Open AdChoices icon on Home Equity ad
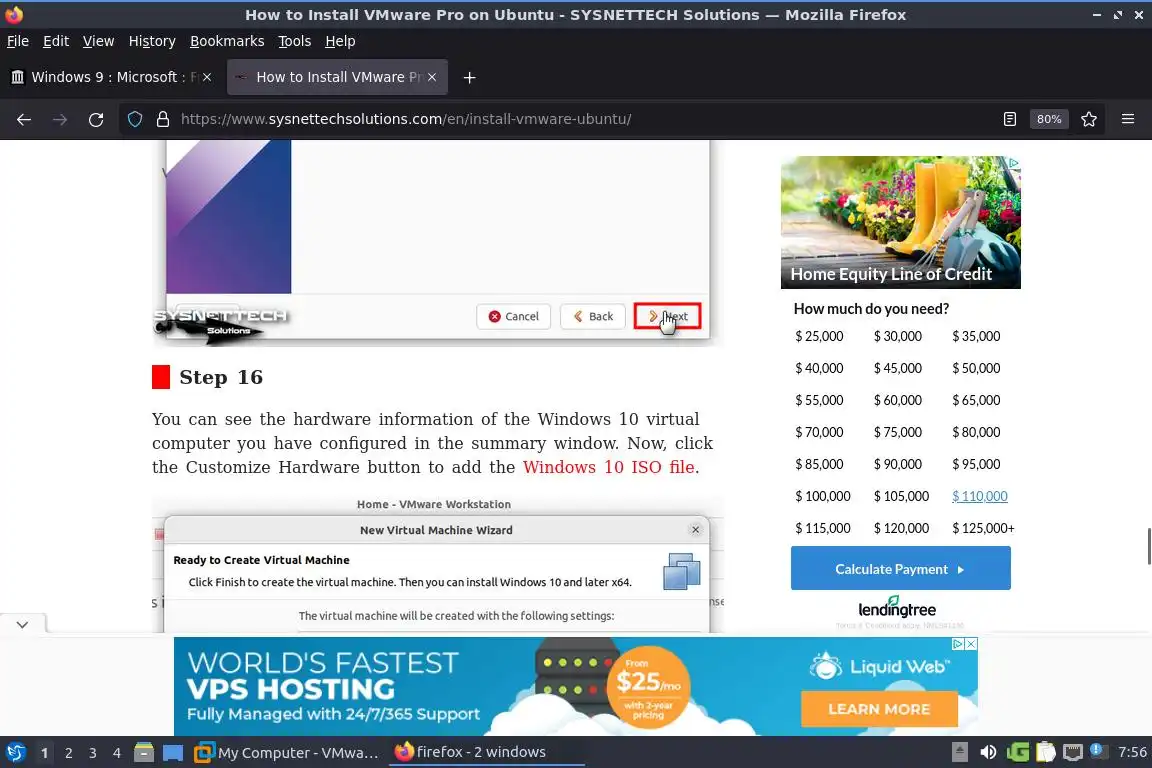Viewport: 1152px width, 768px height. pyautogui.click(x=1014, y=162)
